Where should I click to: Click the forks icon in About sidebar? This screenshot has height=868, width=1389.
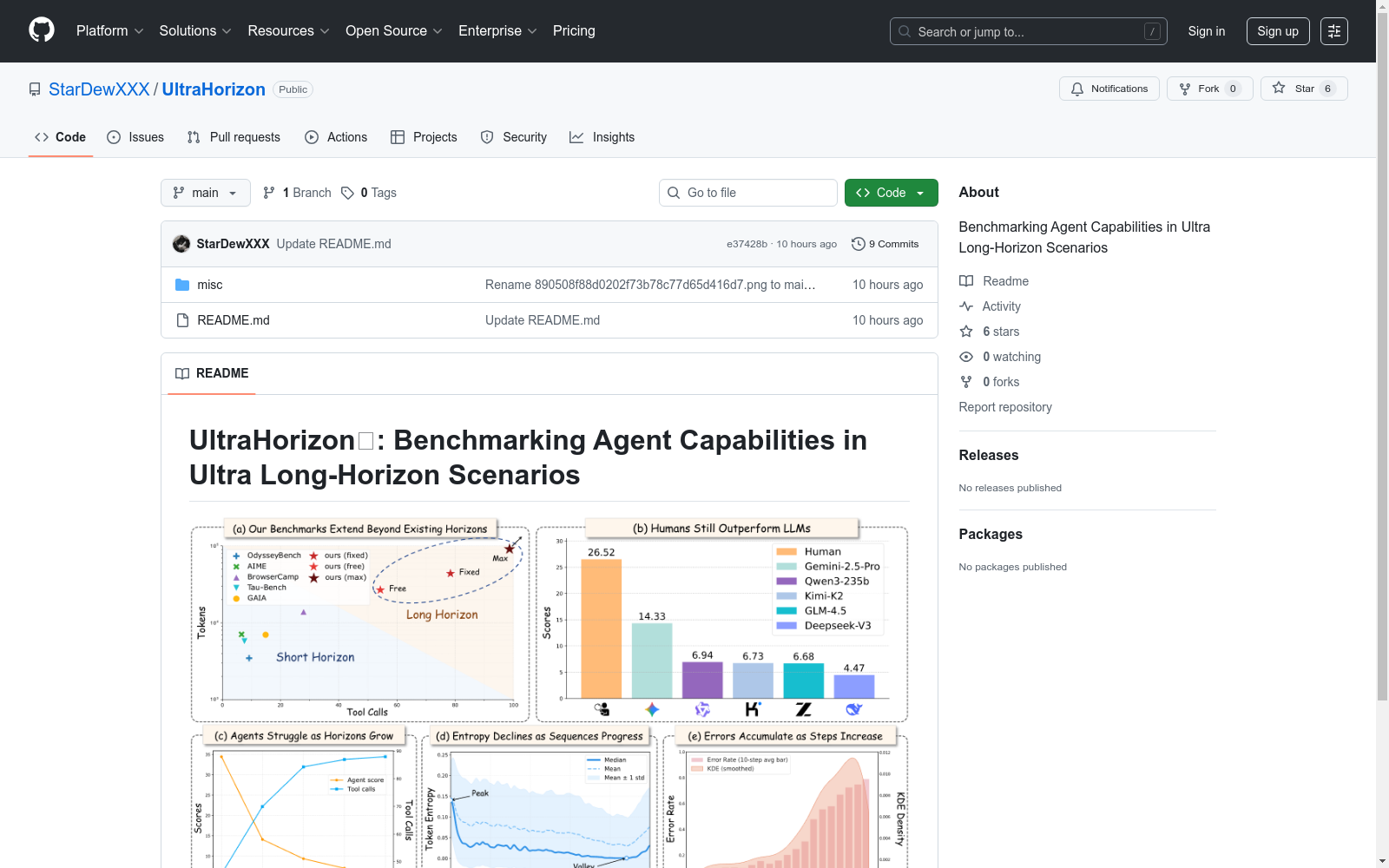[966, 382]
